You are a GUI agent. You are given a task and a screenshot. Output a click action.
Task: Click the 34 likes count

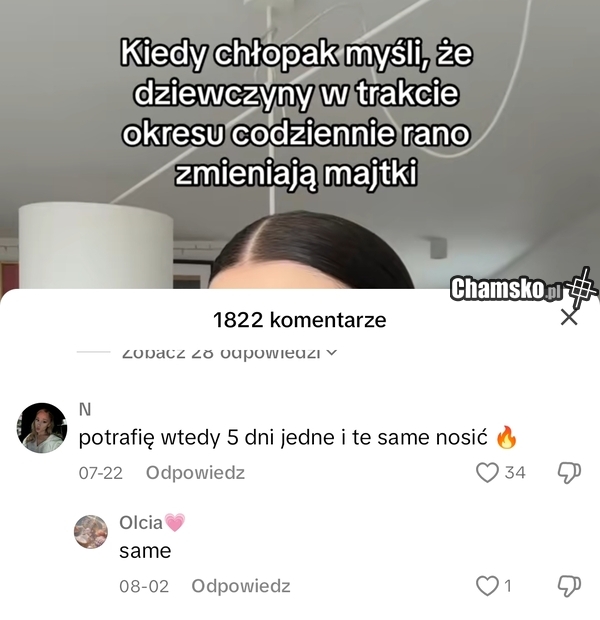[x=515, y=473]
